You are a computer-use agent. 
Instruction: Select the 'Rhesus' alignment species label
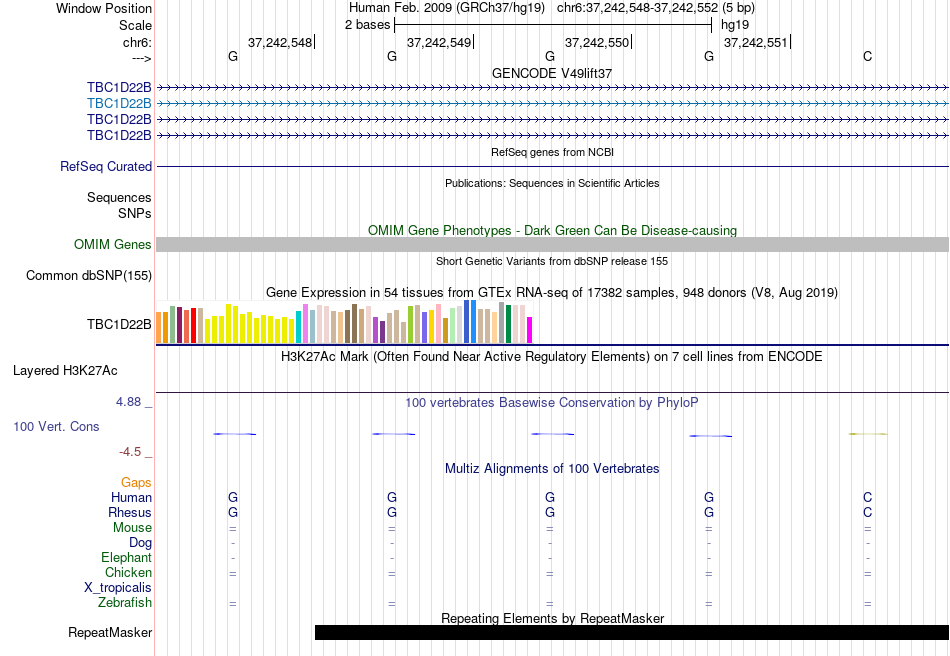130,512
